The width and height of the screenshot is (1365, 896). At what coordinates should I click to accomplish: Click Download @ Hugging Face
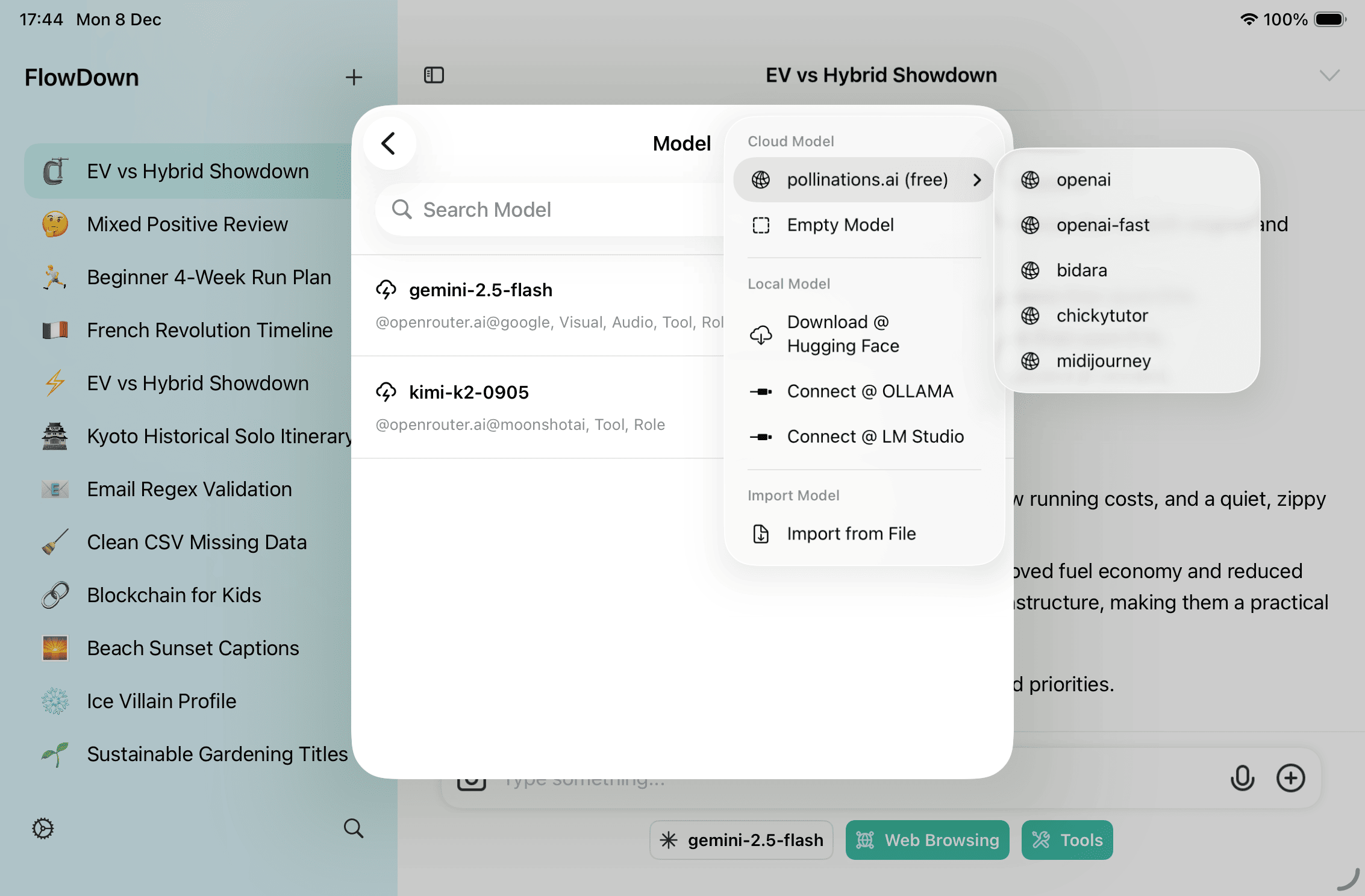[842, 334]
